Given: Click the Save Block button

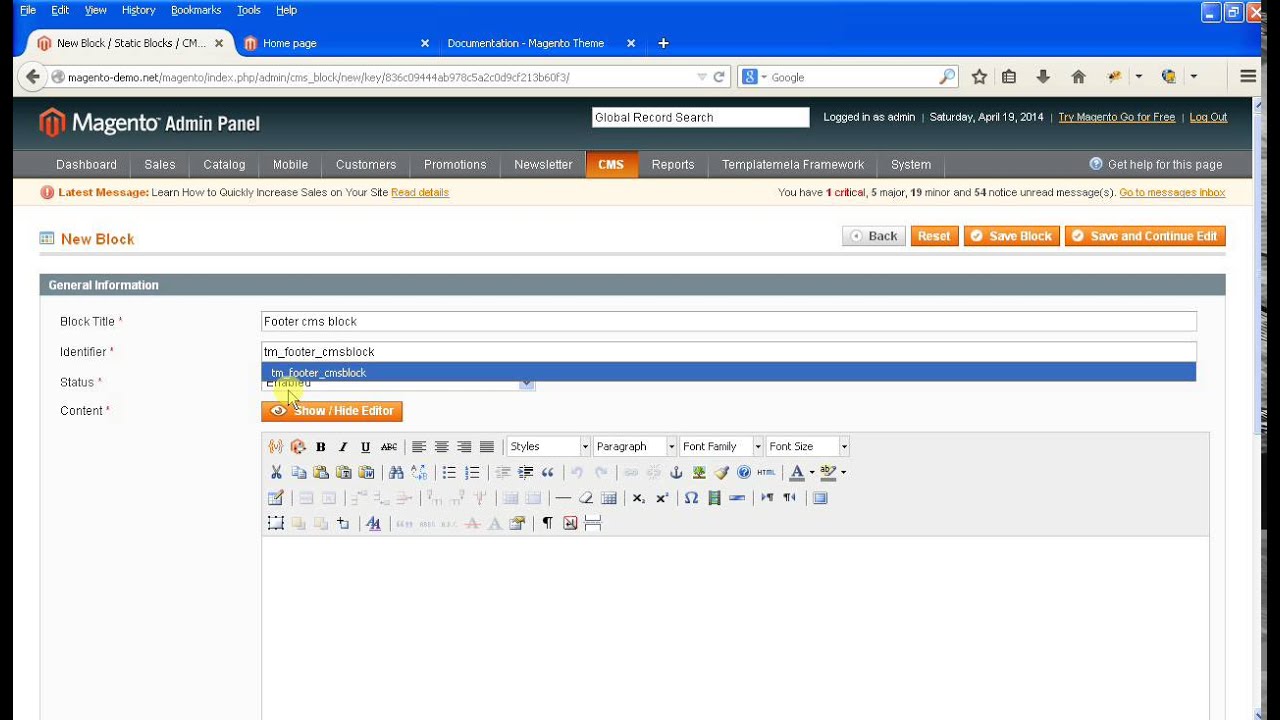Looking at the screenshot, I should [x=1011, y=236].
